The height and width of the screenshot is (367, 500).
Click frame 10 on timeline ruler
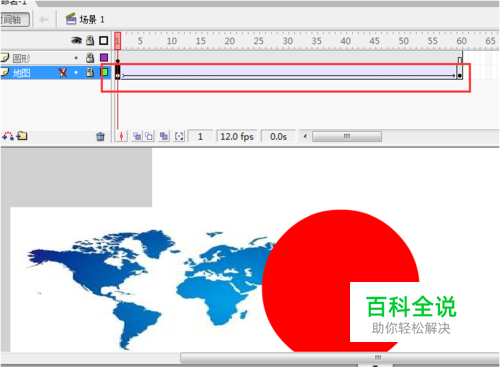click(172, 41)
